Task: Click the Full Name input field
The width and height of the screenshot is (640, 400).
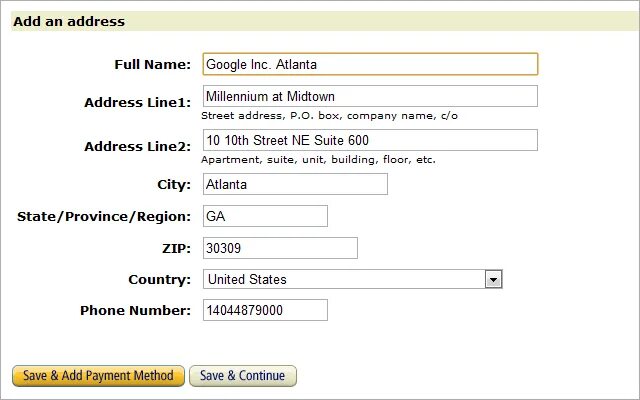Action: 370,64
